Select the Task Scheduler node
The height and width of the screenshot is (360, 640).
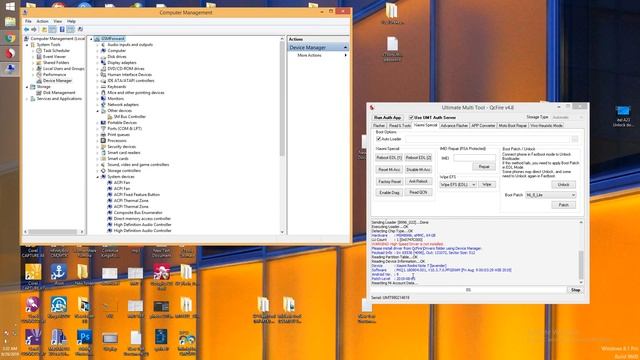coord(56,51)
